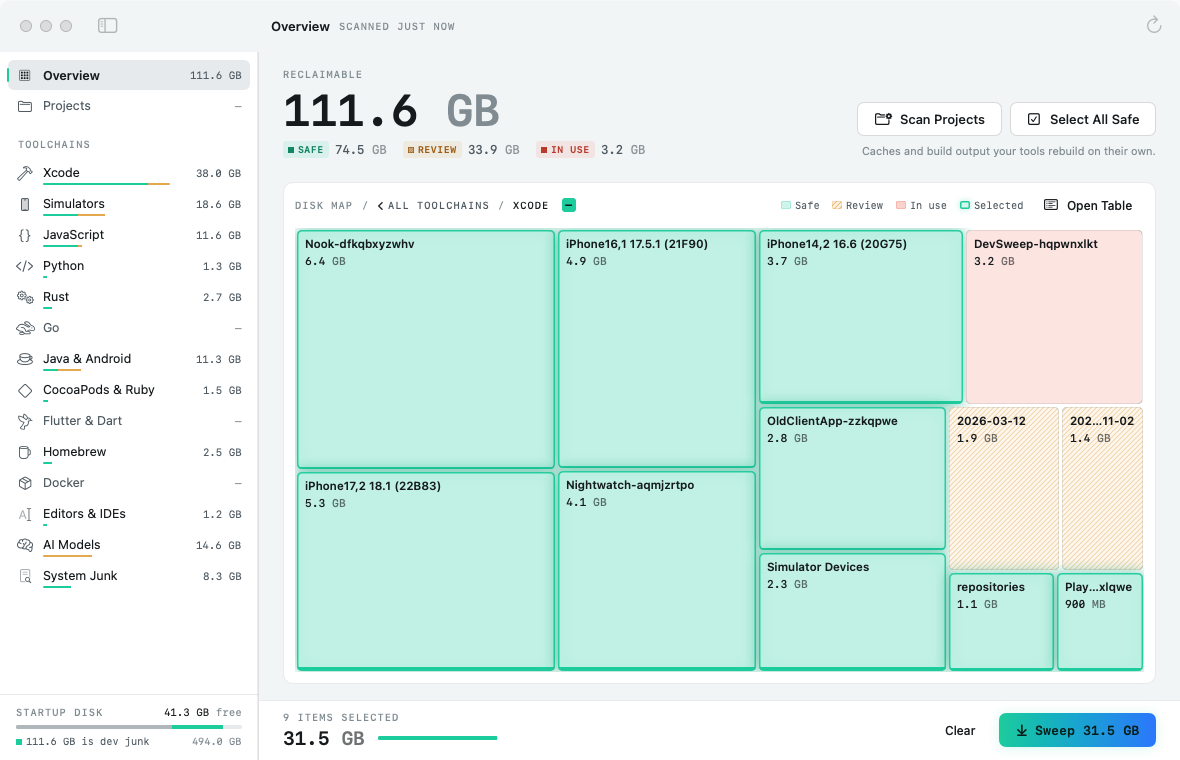Viewport: 1180px width, 760px height.
Task: Click the CocoaPods & Ruby diamond icon
Action: [25, 390]
